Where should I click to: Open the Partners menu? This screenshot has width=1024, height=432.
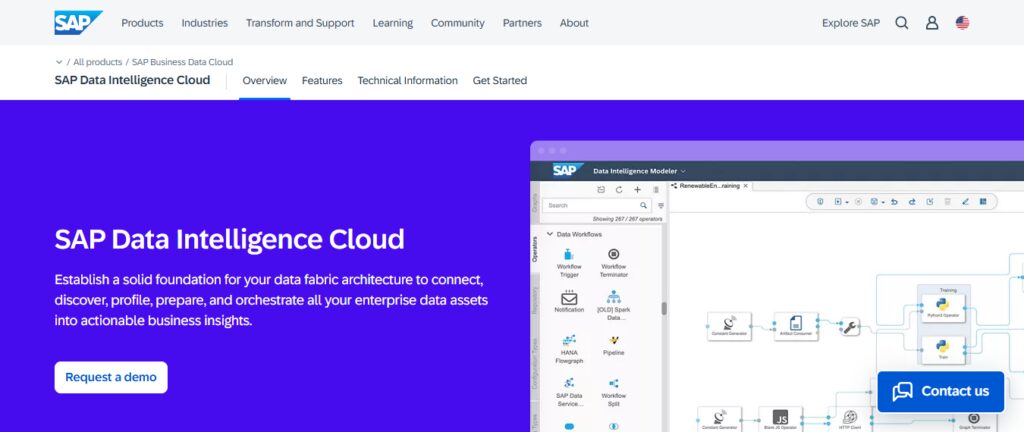pos(522,23)
